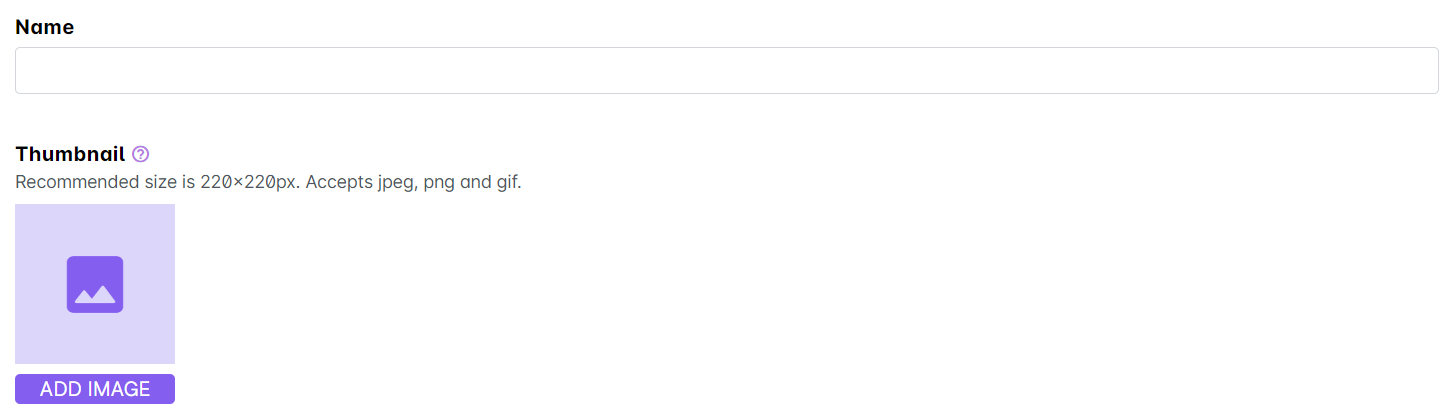This screenshot has width=1452, height=418.
Task: Click the image placeholder icon
Action: coord(95,284)
